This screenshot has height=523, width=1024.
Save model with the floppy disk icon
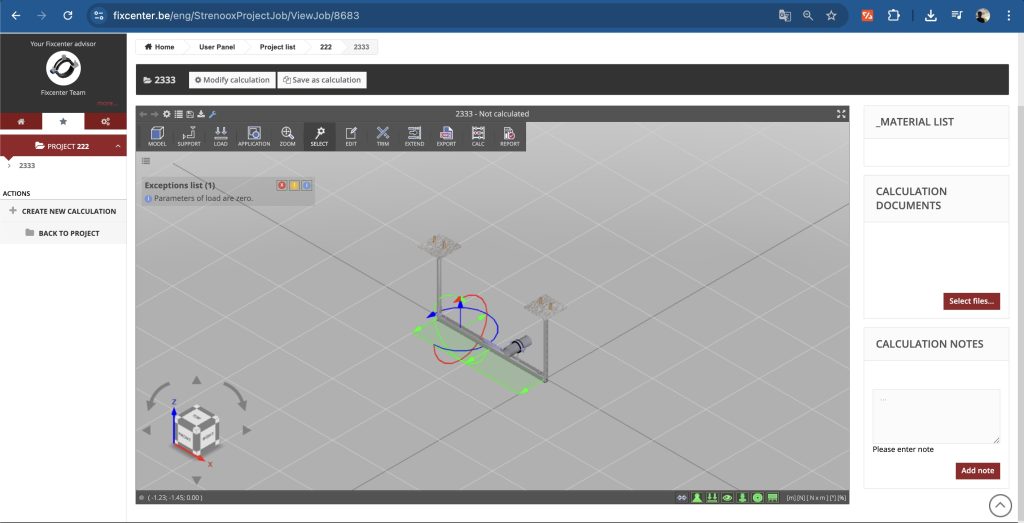(190, 114)
